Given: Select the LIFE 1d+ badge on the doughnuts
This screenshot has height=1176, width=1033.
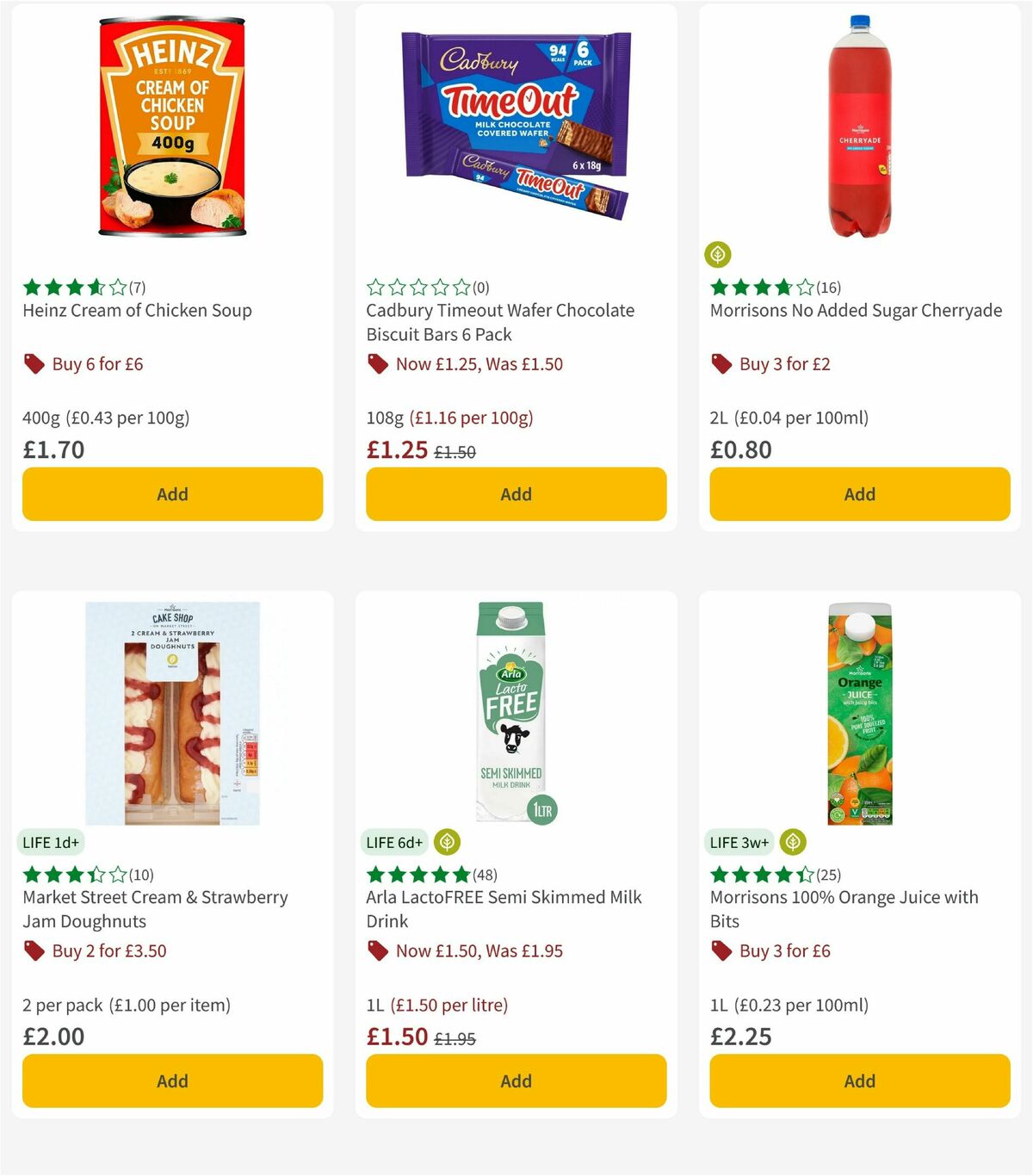Looking at the screenshot, I should 52,842.
